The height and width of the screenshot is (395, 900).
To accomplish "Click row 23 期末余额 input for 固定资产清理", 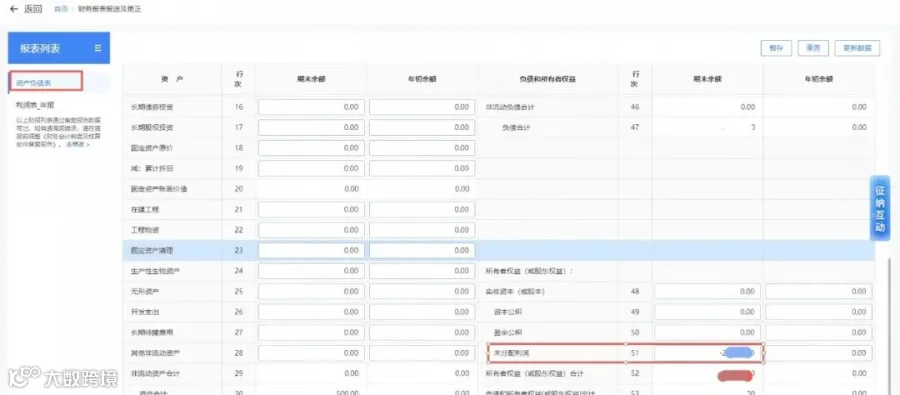I will click(311, 250).
